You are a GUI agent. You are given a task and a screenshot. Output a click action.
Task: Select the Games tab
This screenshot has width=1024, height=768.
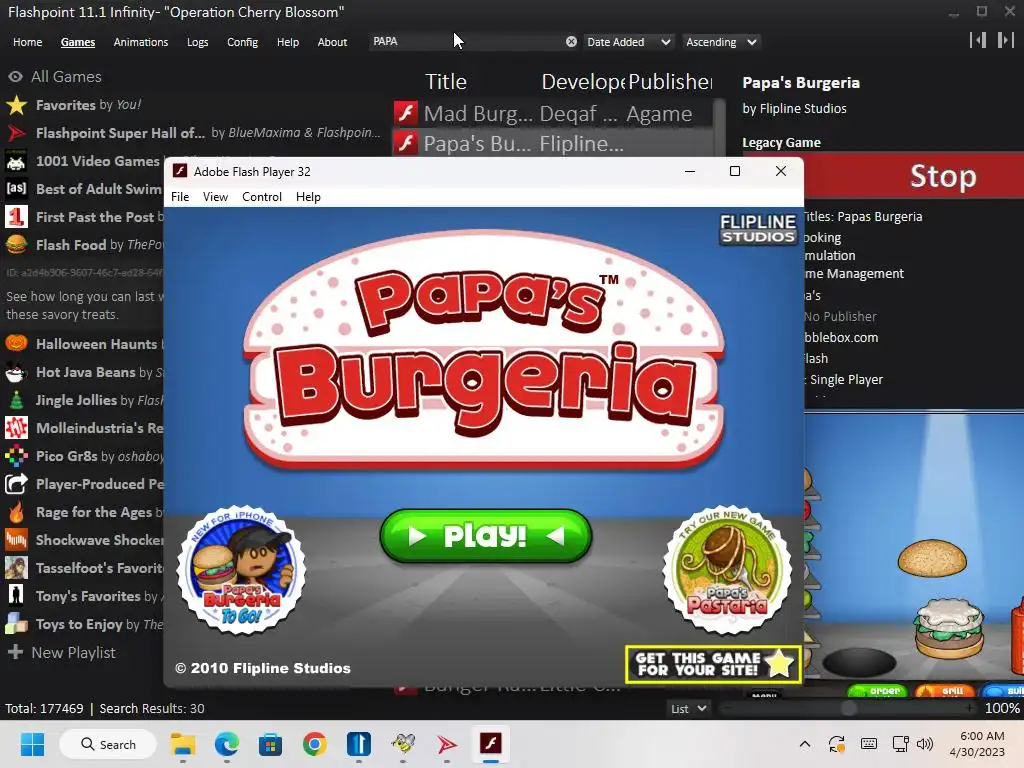(78, 42)
